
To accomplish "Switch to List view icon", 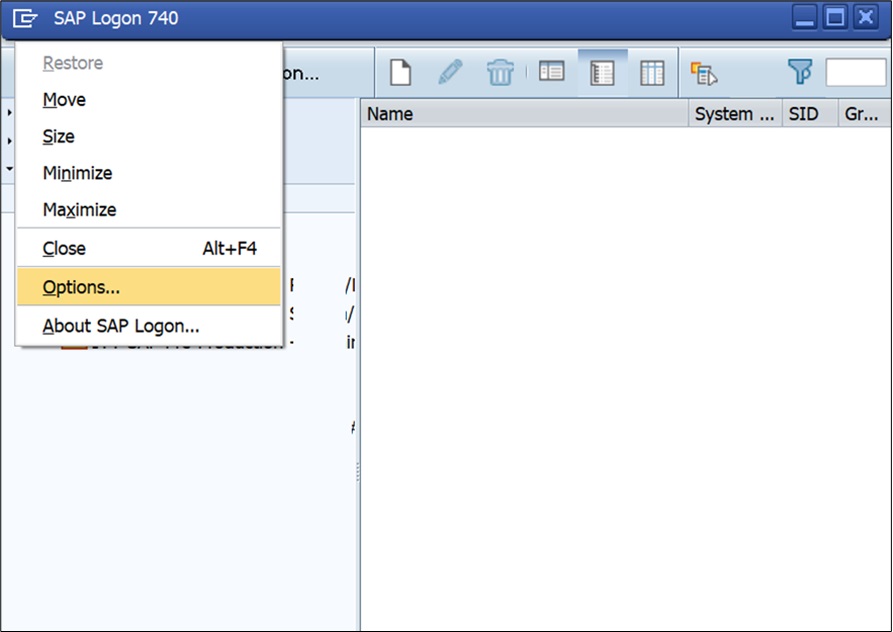I will 602,73.
